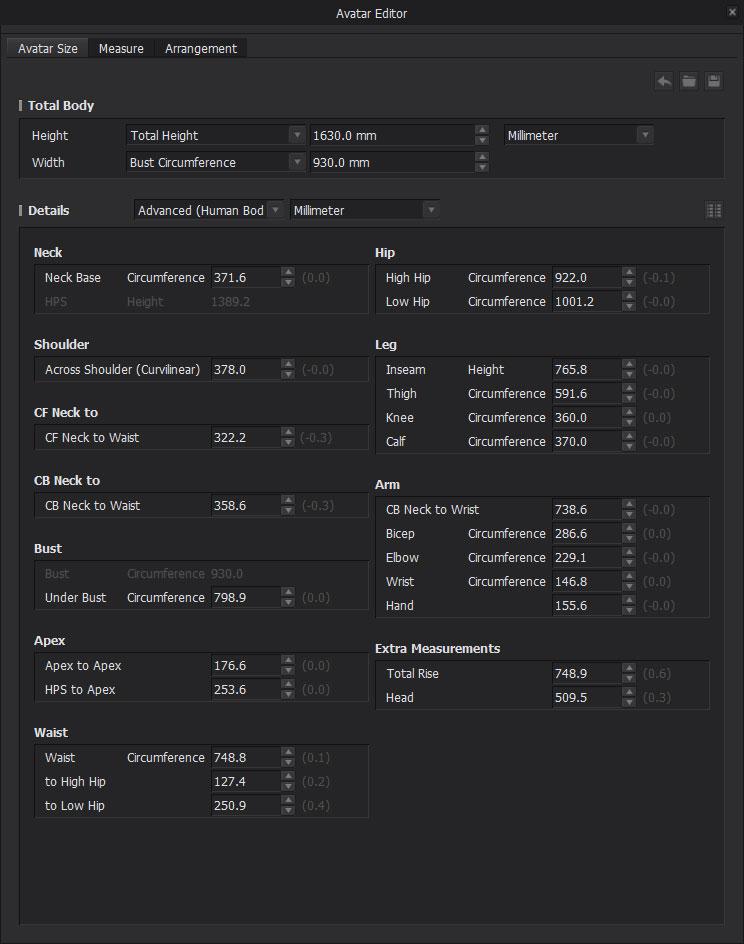Close the Avatar Editor window
The image size is (744, 944).
733,12
